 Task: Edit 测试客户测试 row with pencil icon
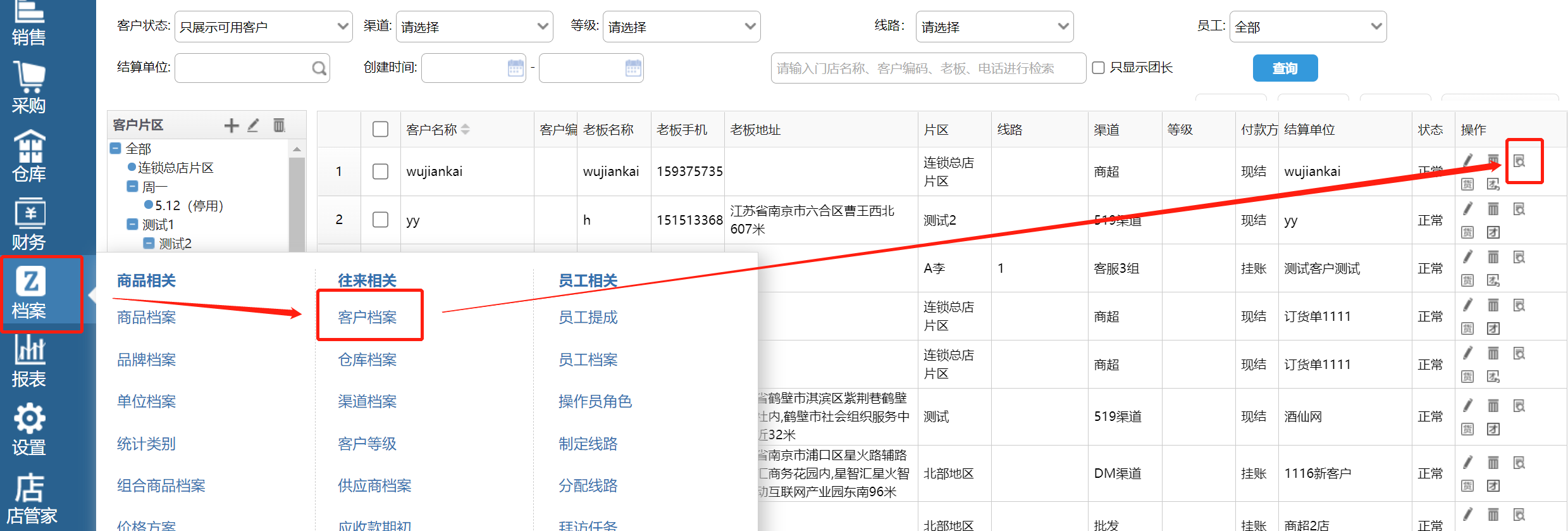[1468, 256]
